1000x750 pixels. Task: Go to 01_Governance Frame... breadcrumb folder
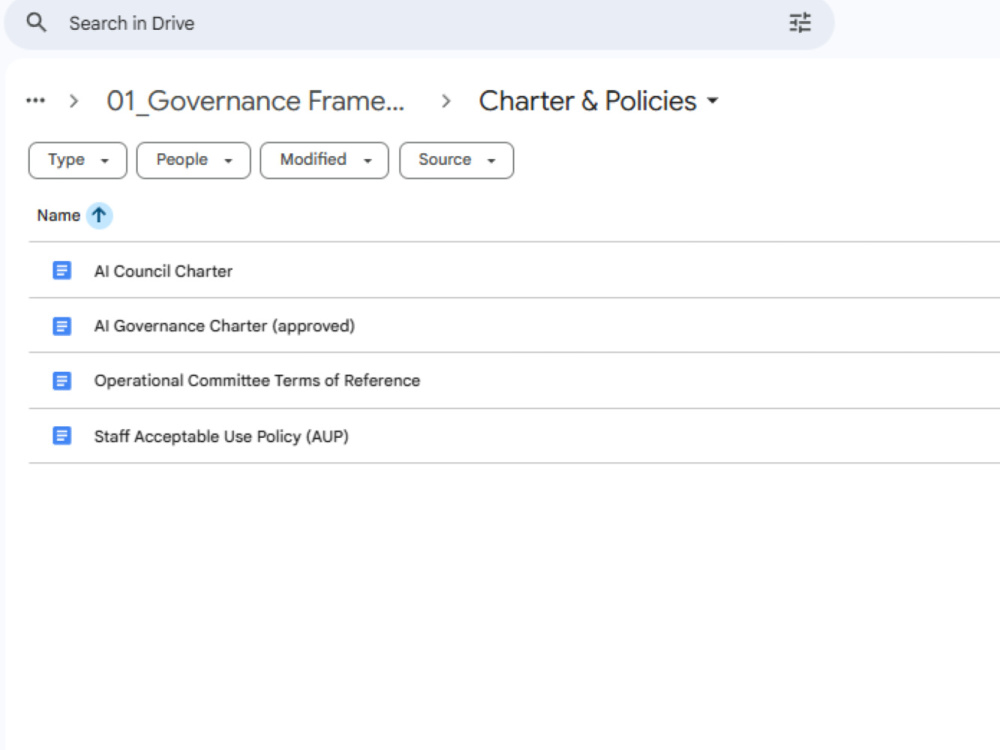click(x=256, y=101)
